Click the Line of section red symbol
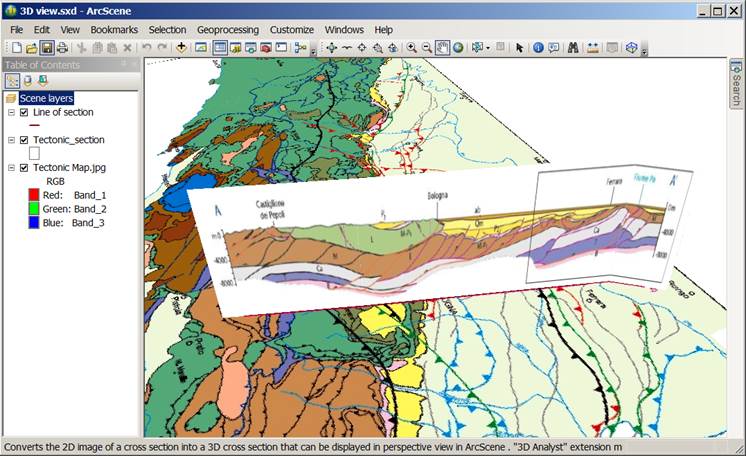This screenshot has height=456, width=746. click(x=34, y=126)
